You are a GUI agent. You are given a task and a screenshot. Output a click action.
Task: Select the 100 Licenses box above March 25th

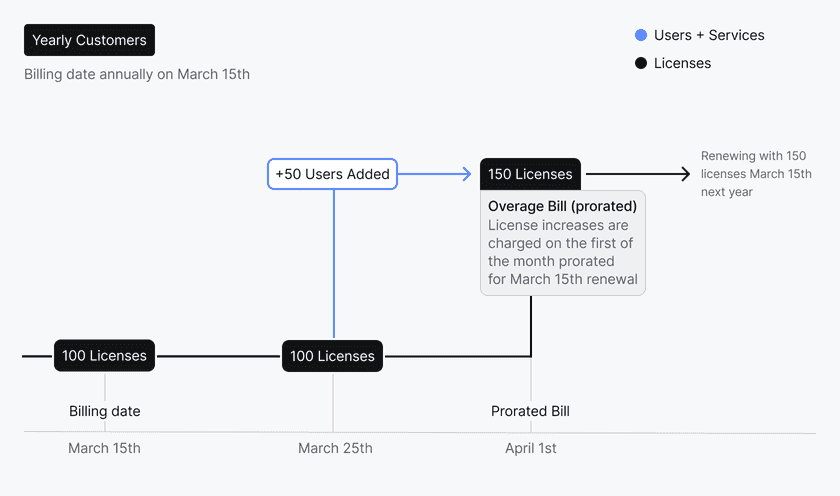(332, 355)
